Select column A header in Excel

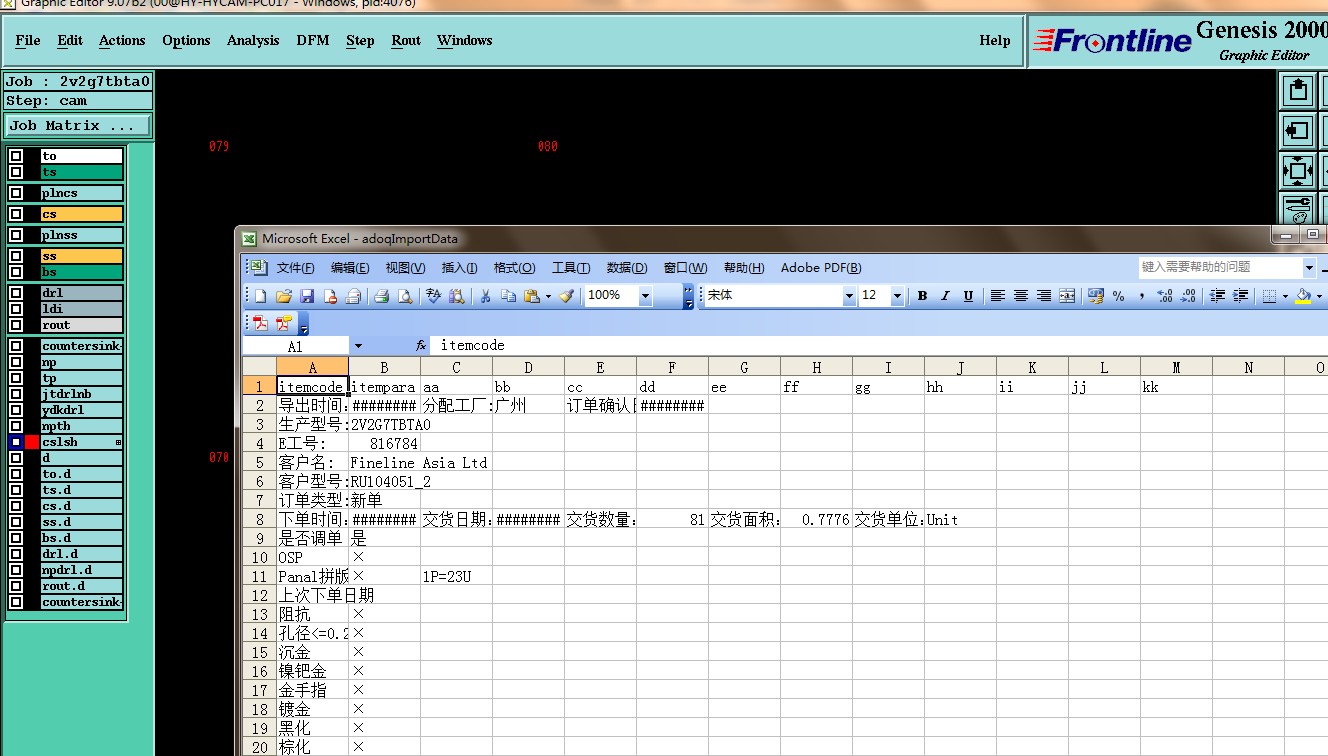(312, 368)
